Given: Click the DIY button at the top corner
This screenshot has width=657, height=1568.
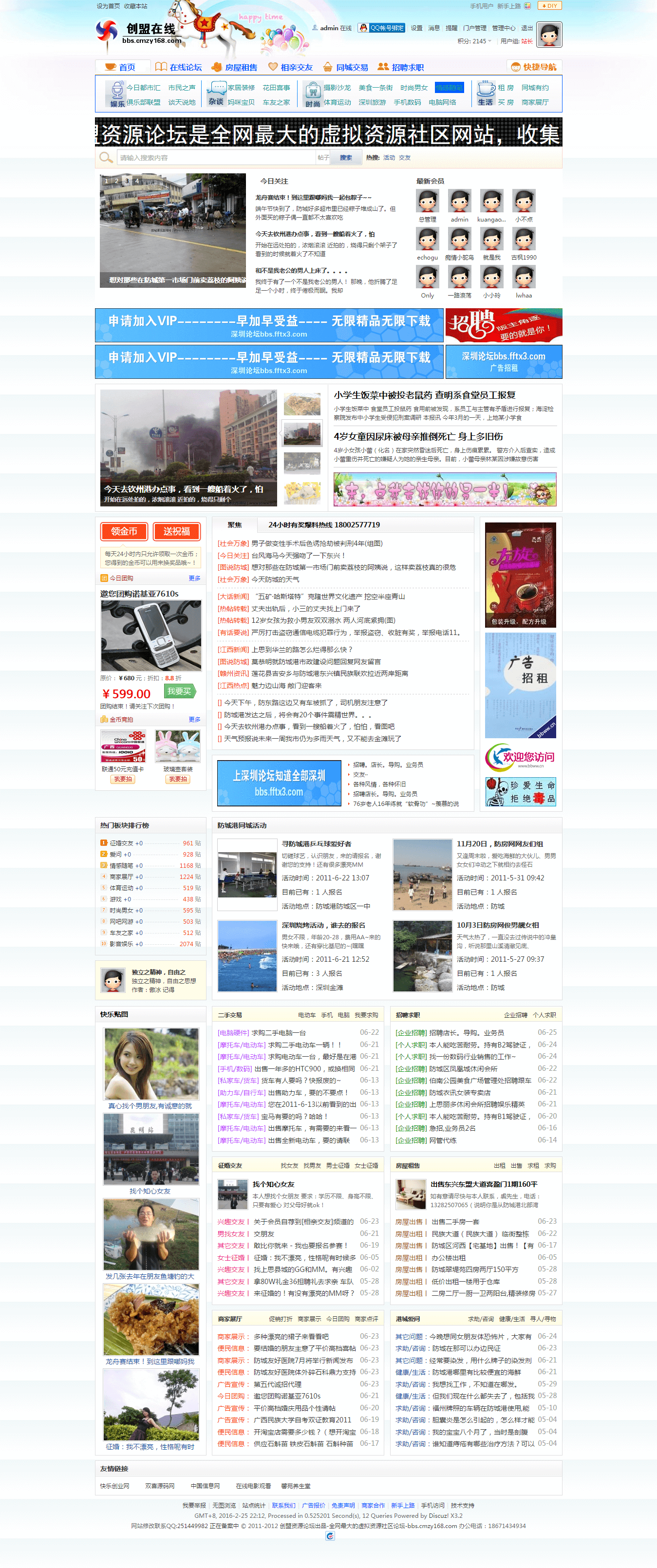Looking at the screenshot, I should (550, 5).
